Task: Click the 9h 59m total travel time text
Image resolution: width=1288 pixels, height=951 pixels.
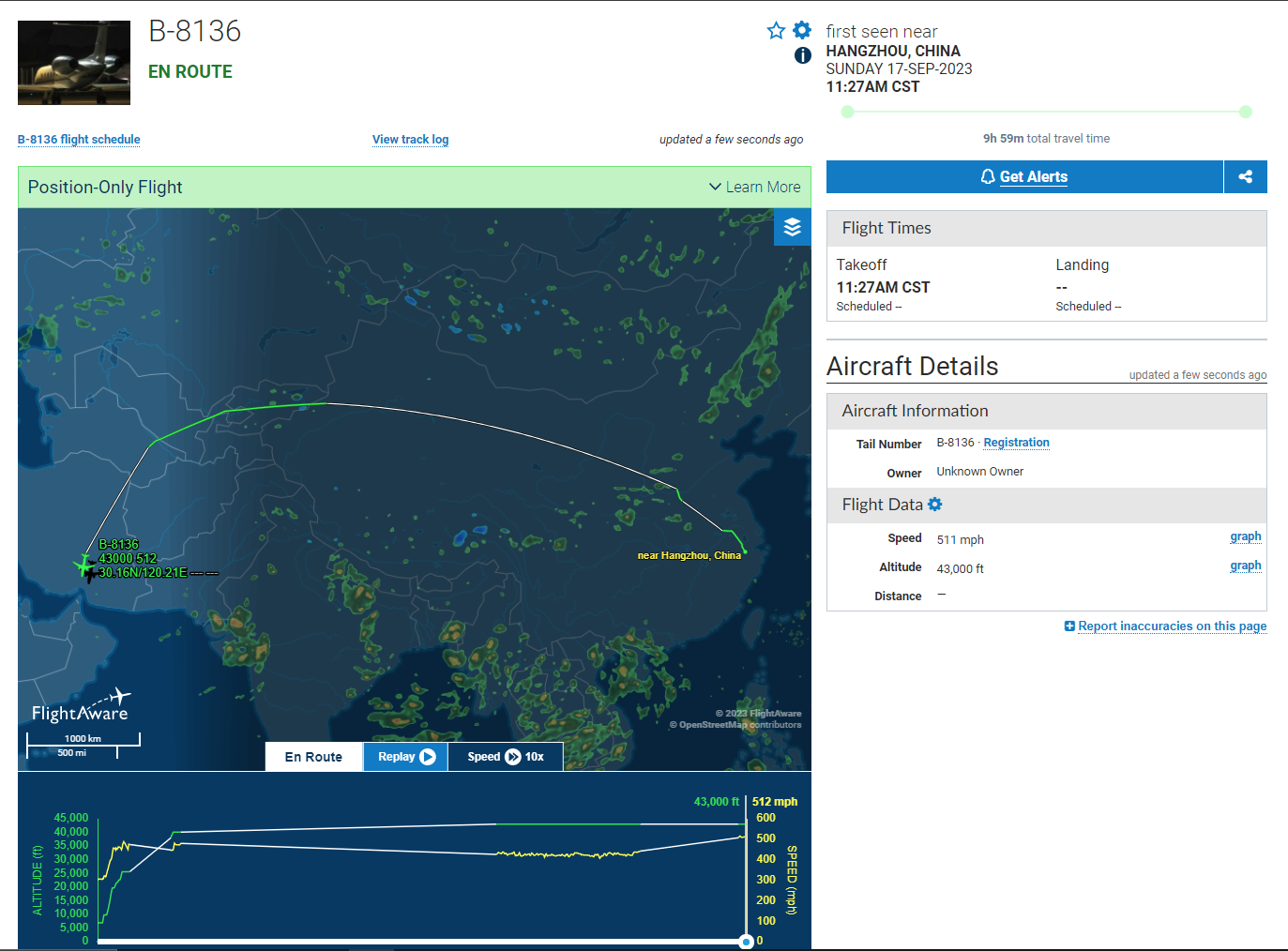Action: (x=1046, y=138)
